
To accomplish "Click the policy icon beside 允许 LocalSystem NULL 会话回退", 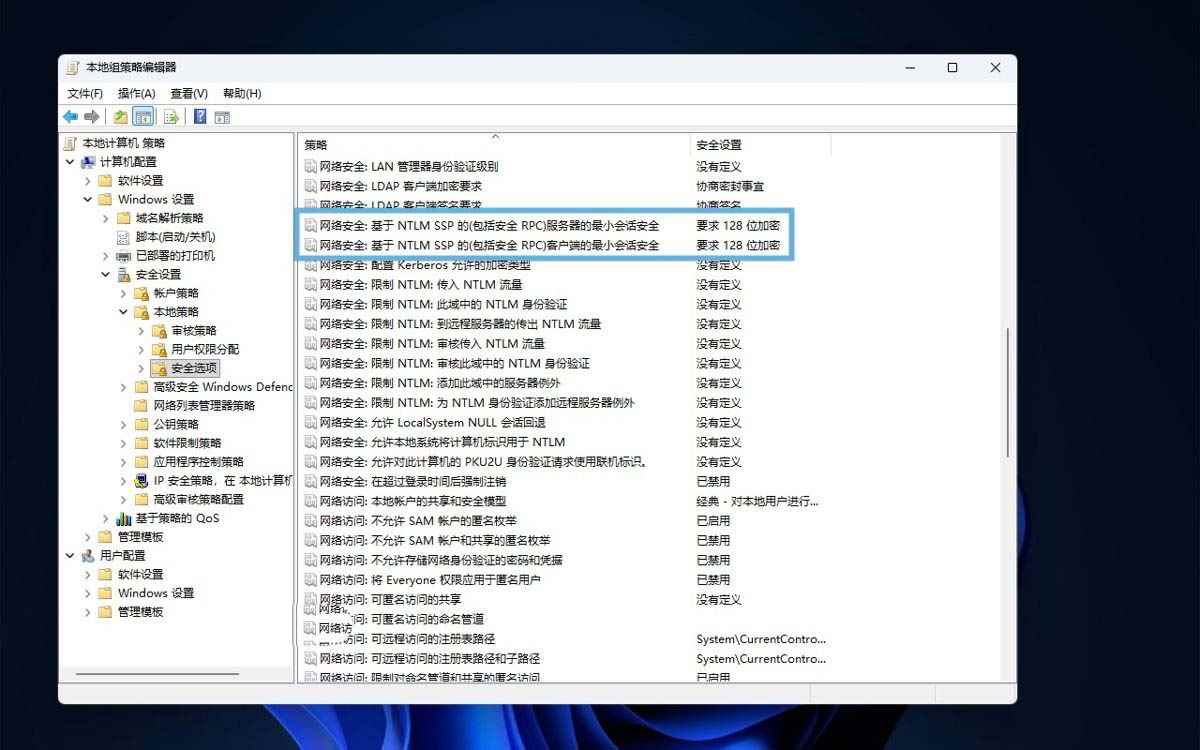I will [311, 422].
